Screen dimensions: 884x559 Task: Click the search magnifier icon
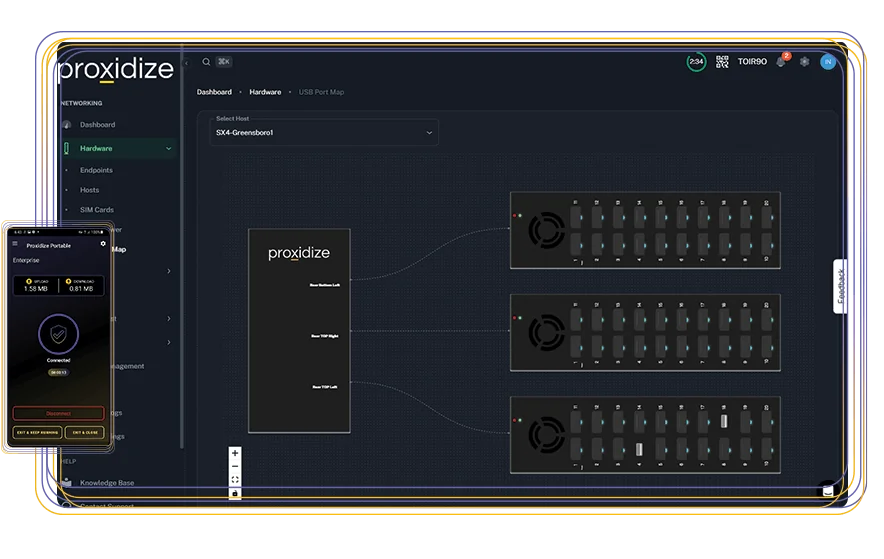click(x=206, y=61)
